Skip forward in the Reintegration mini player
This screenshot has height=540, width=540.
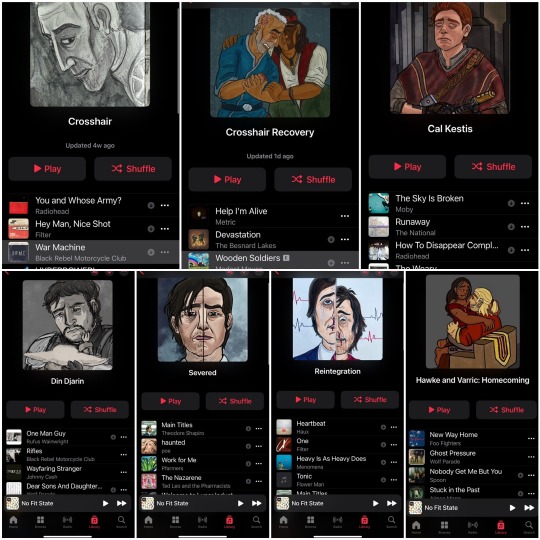click(391, 503)
